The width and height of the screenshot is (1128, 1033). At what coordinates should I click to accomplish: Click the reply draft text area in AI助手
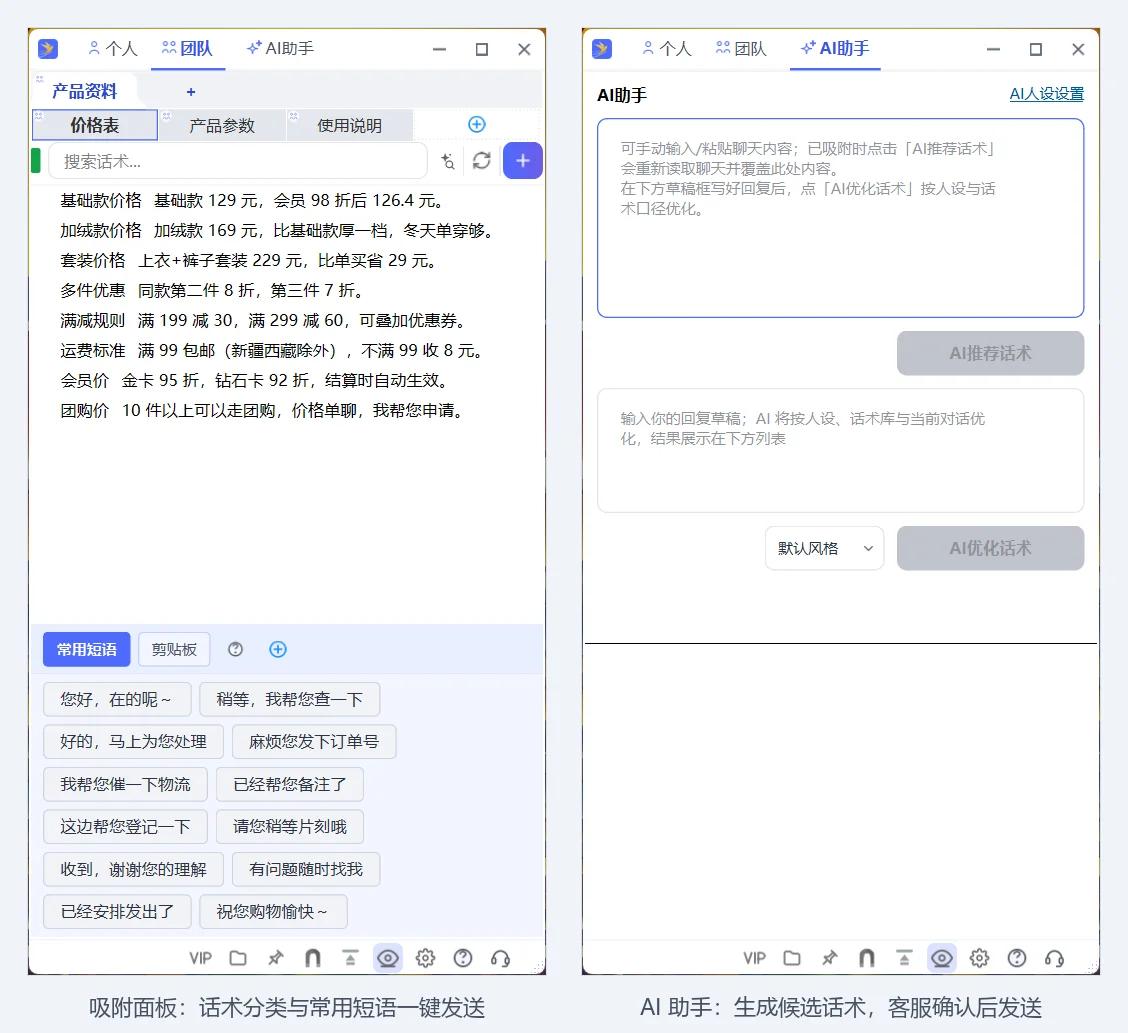[840, 451]
